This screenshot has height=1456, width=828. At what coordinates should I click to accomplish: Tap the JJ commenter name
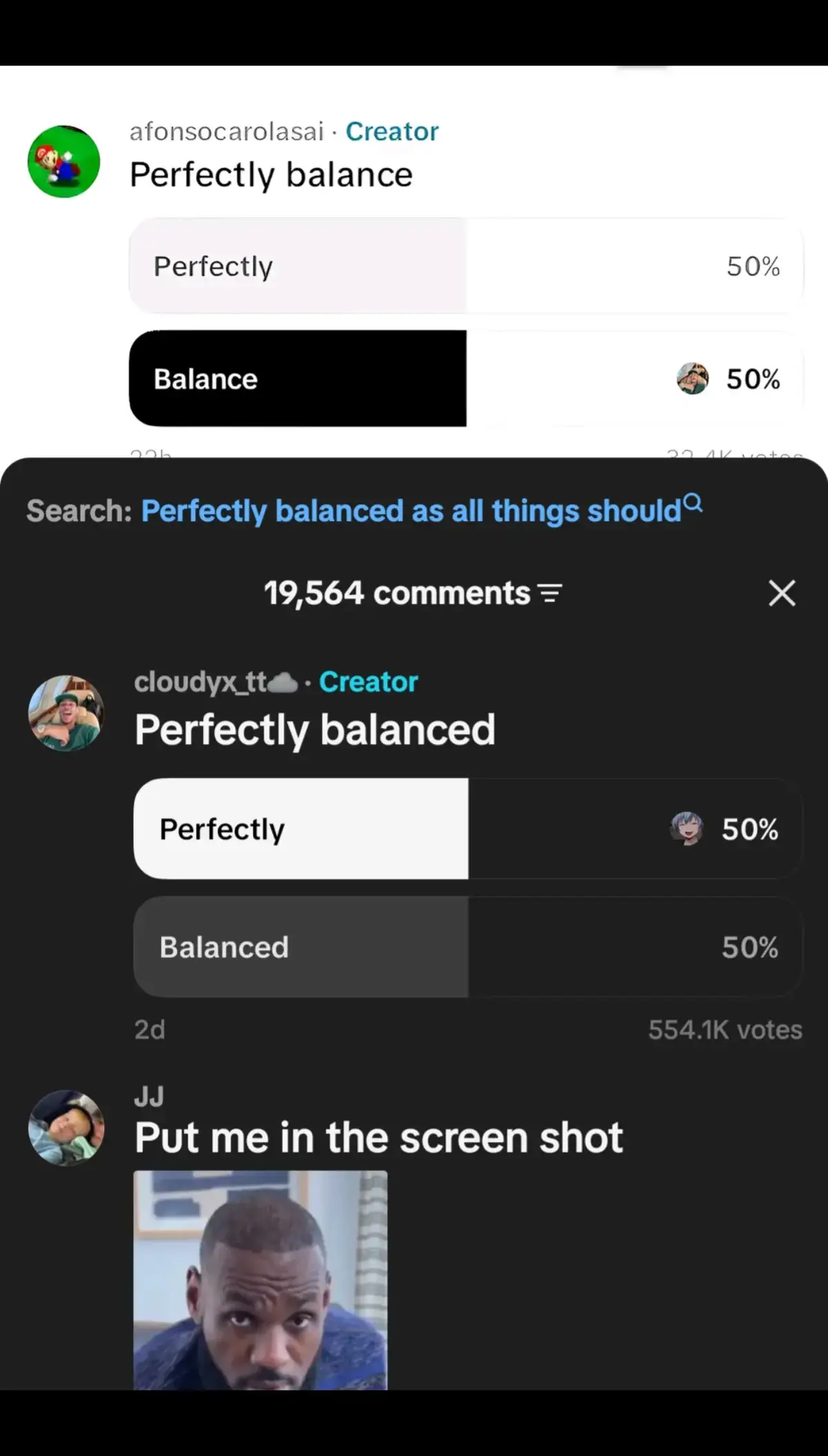point(149,1097)
